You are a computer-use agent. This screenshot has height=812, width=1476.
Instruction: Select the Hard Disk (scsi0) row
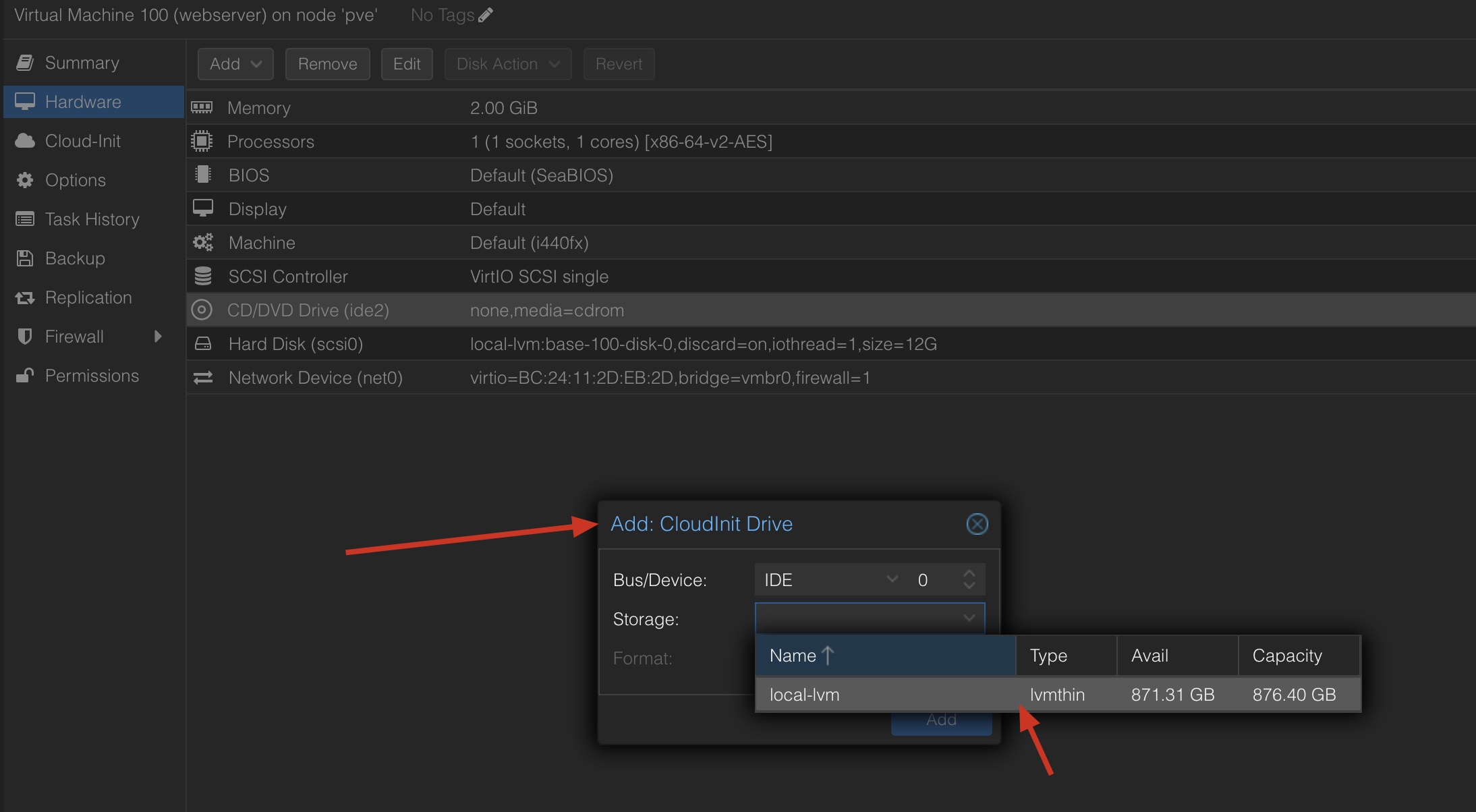coord(831,344)
